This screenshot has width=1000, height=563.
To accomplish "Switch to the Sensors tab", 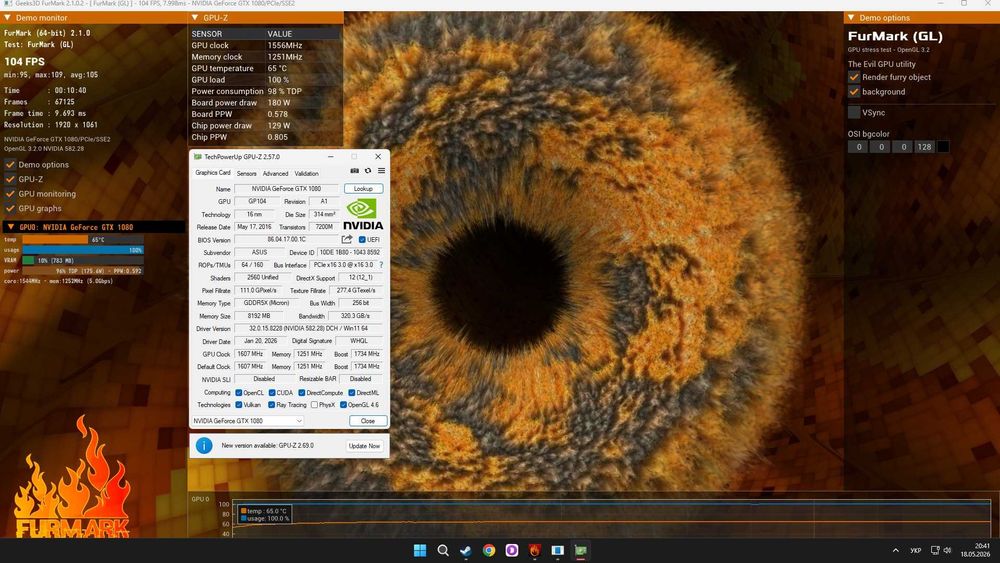I will [246, 173].
